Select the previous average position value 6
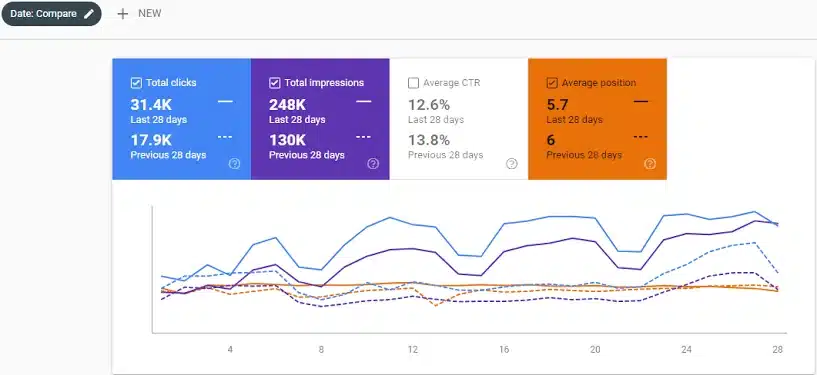The height and width of the screenshot is (375, 817). pos(551,141)
